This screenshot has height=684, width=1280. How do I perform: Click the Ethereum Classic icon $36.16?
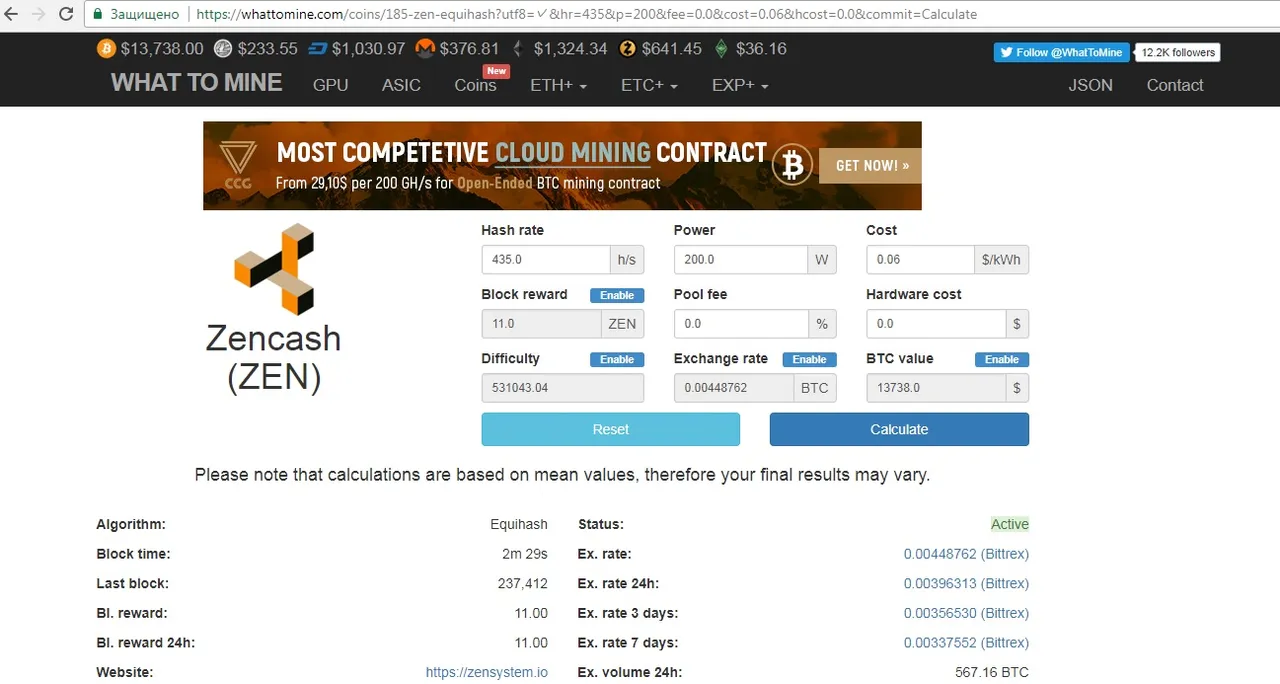point(721,48)
